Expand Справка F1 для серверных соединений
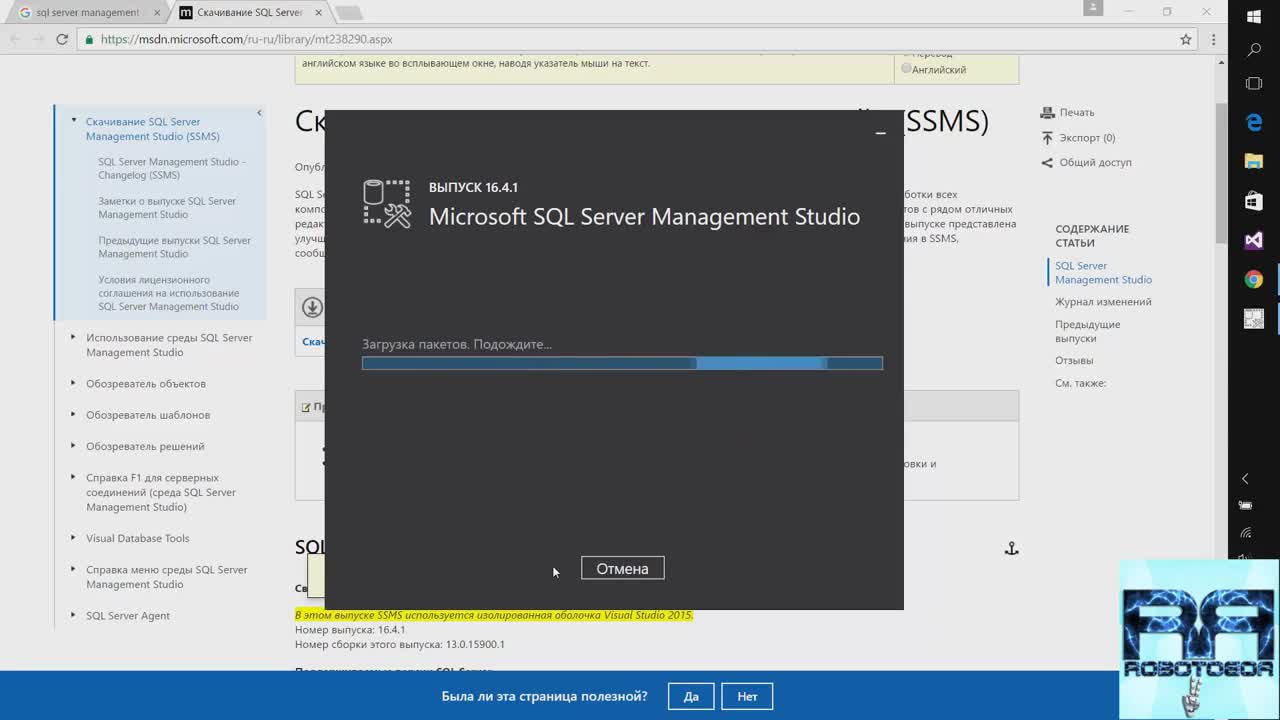 pyautogui.click(x=73, y=477)
